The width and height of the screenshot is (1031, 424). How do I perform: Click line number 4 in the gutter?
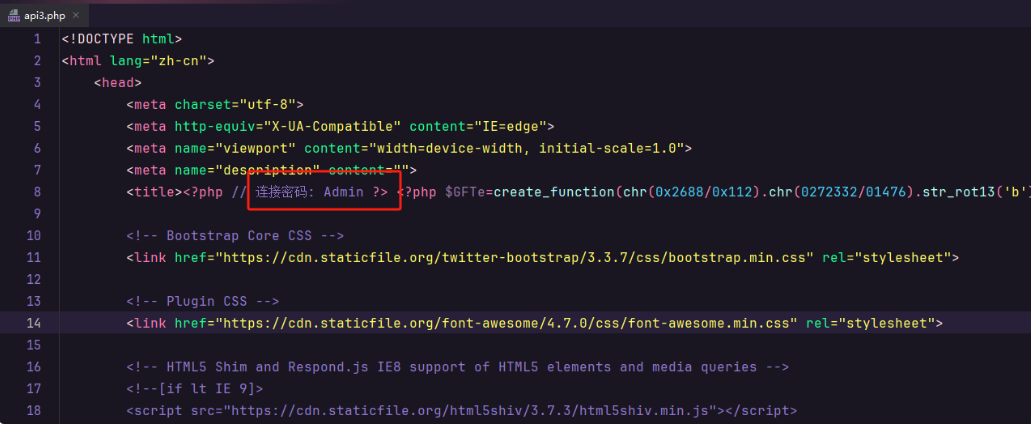coord(37,104)
